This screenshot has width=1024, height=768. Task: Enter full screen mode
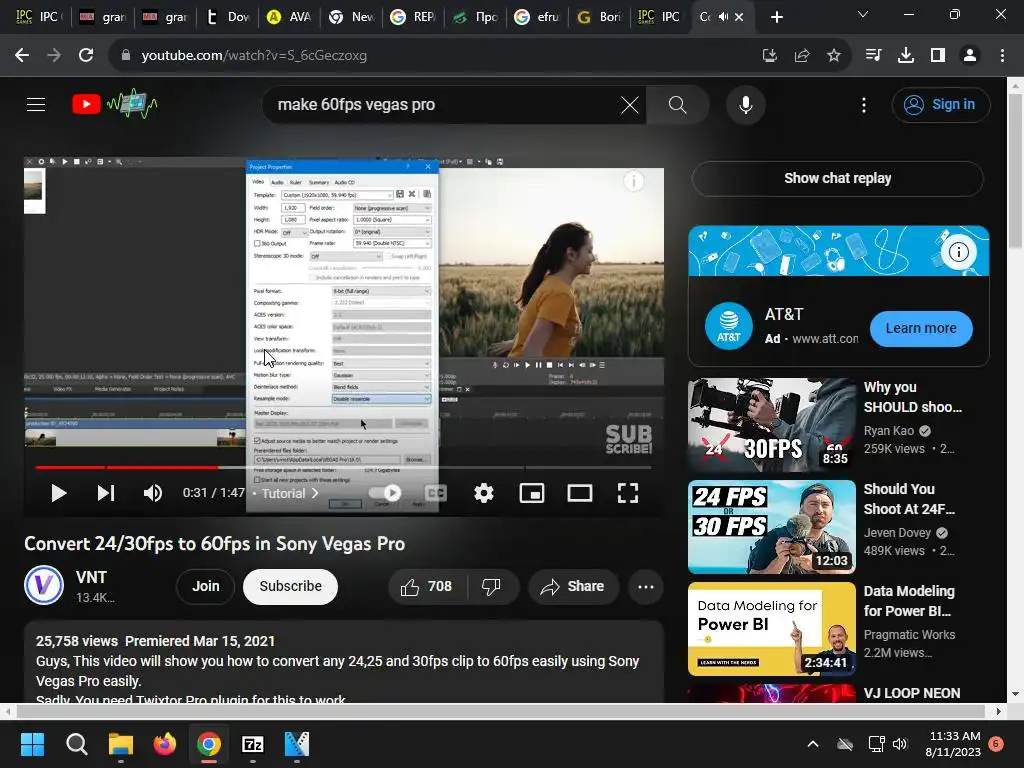pyautogui.click(x=628, y=493)
